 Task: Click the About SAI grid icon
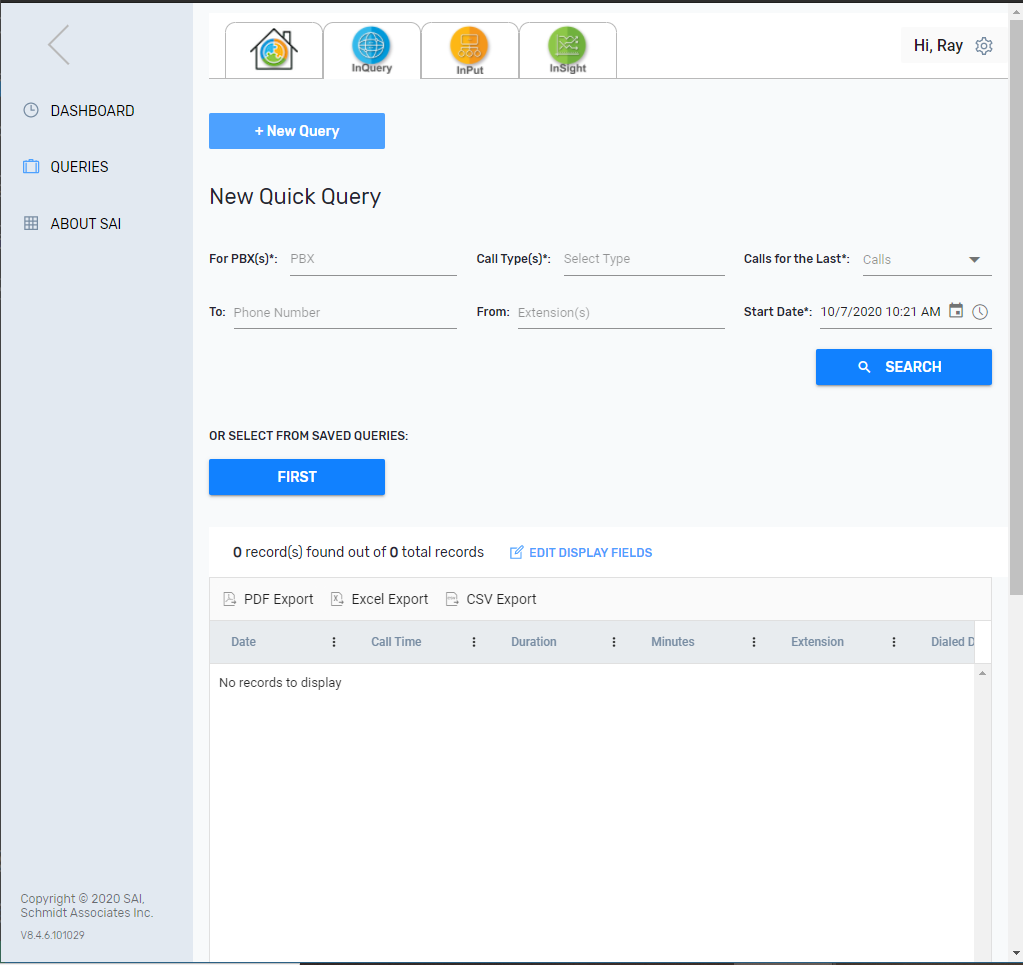(x=31, y=223)
